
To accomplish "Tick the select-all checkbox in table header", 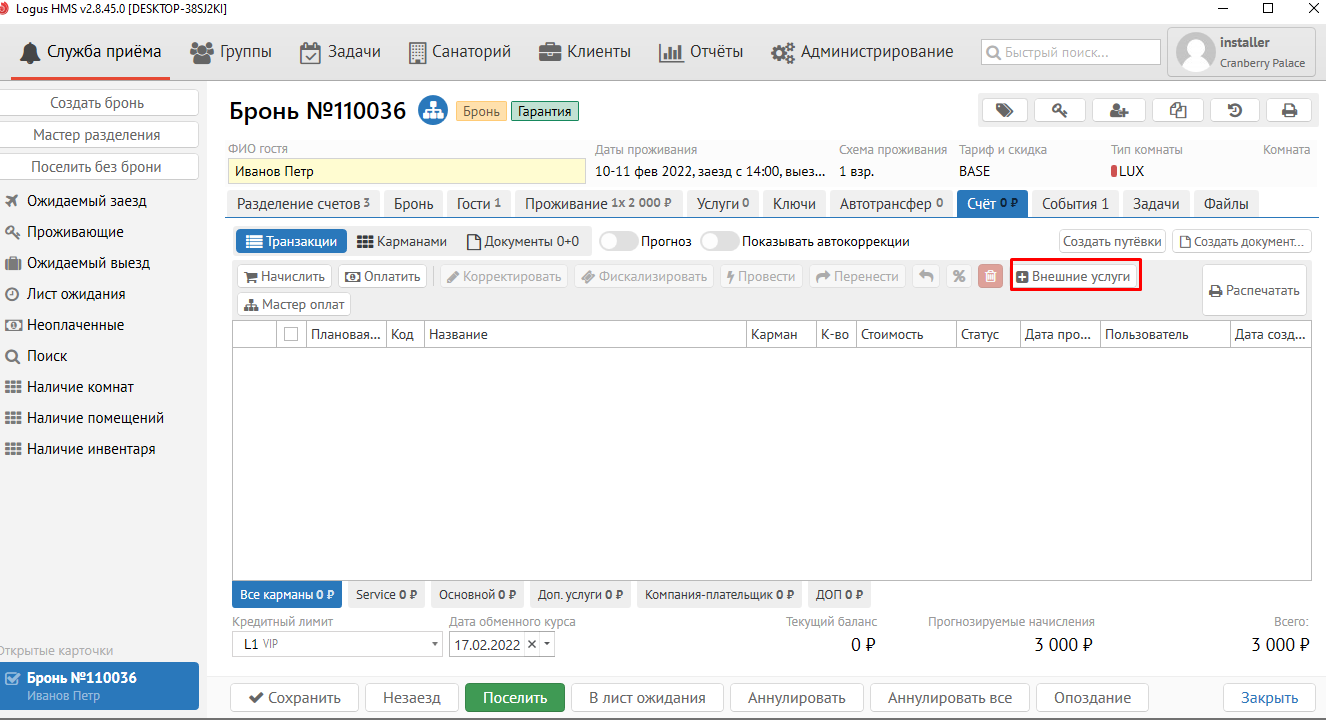I will click(x=291, y=335).
